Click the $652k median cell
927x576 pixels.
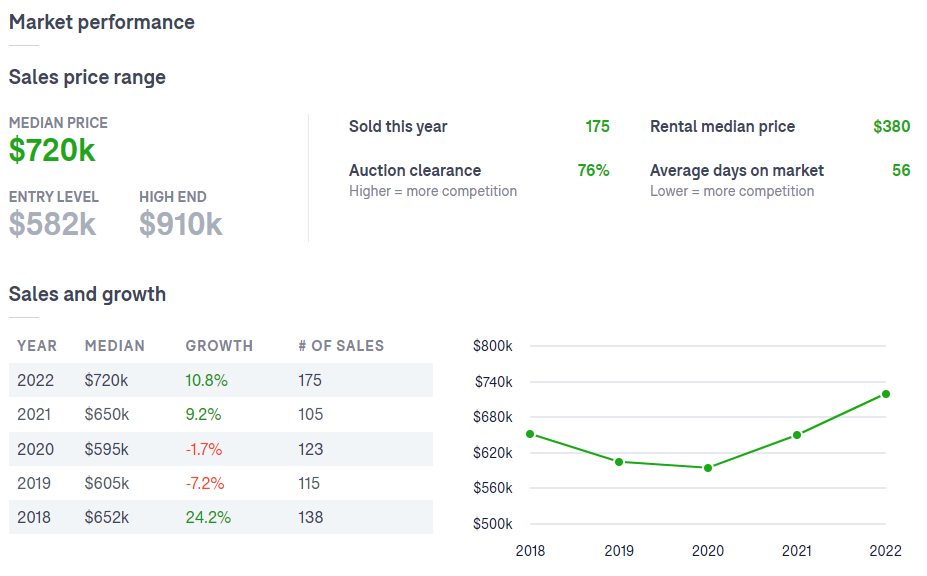pyautogui.click(x=107, y=517)
